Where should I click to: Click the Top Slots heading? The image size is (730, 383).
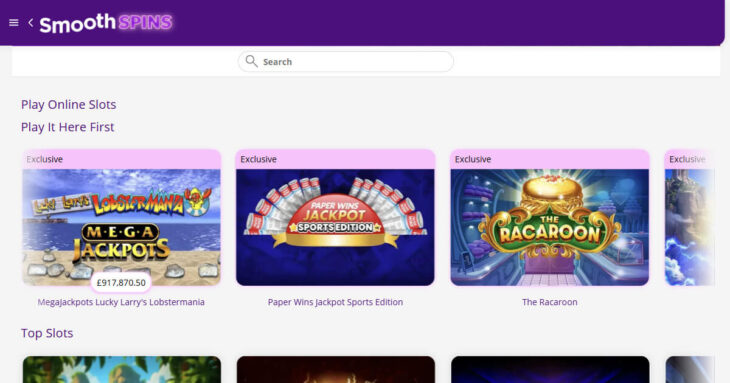click(47, 333)
